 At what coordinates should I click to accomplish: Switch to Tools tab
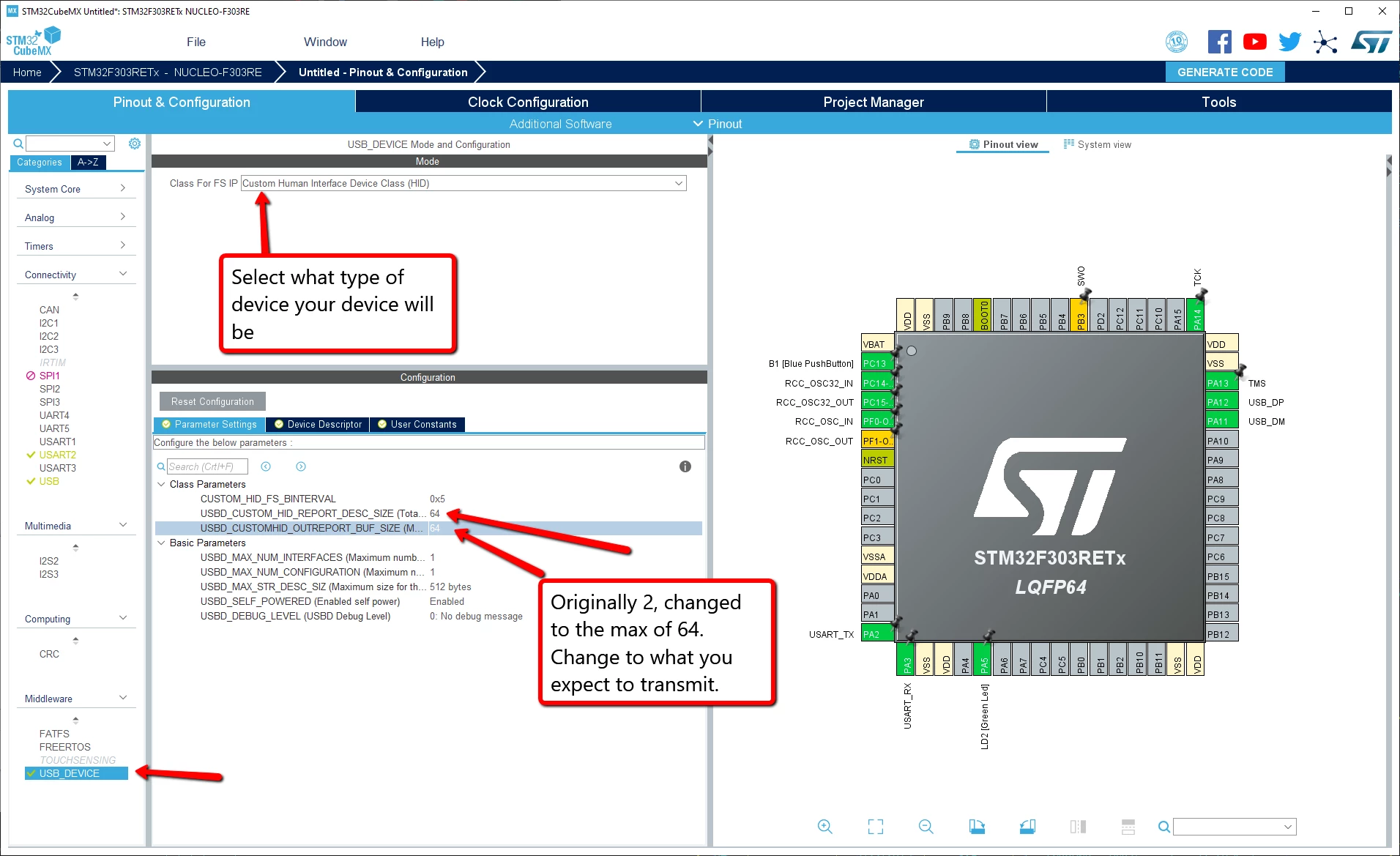click(x=1219, y=102)
